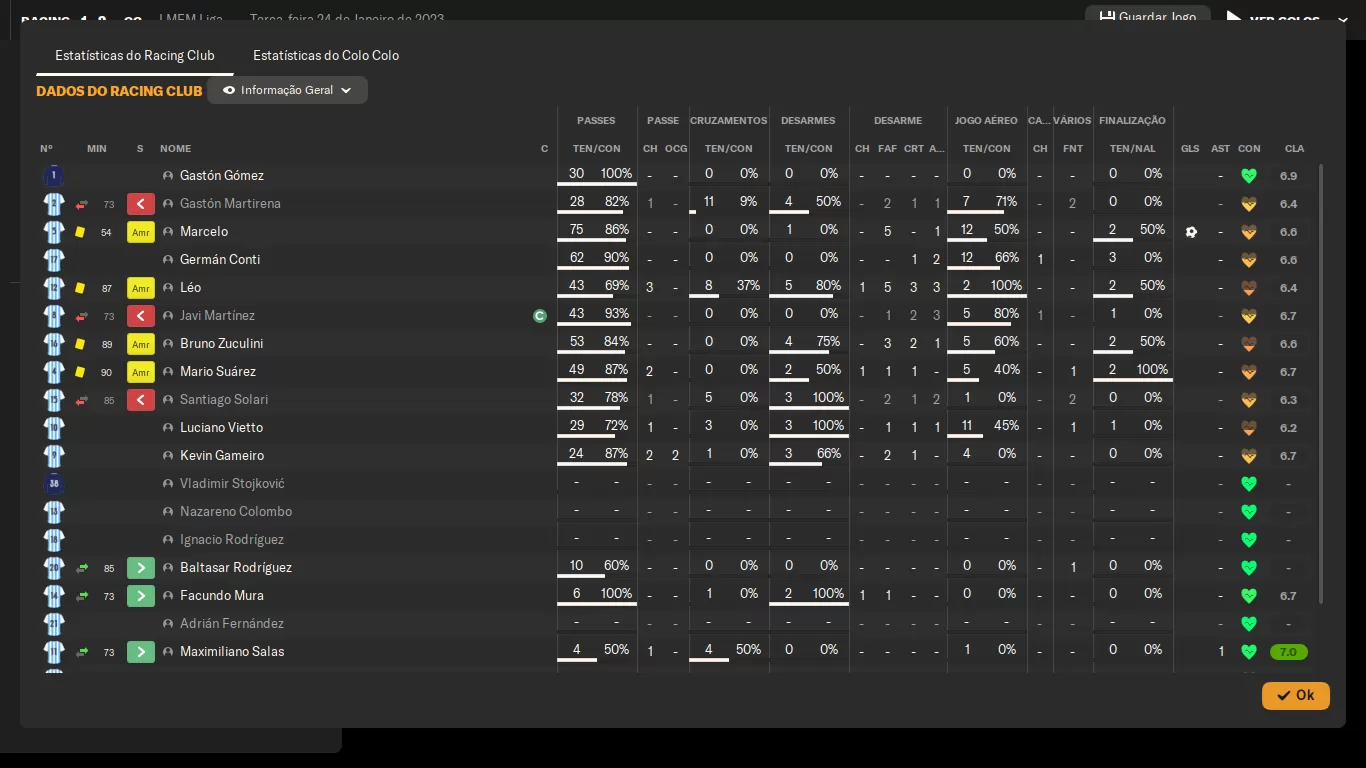Click the Guardar Jogo button
Viewport: 1366px width, 768px height.
coord(1148,17)
